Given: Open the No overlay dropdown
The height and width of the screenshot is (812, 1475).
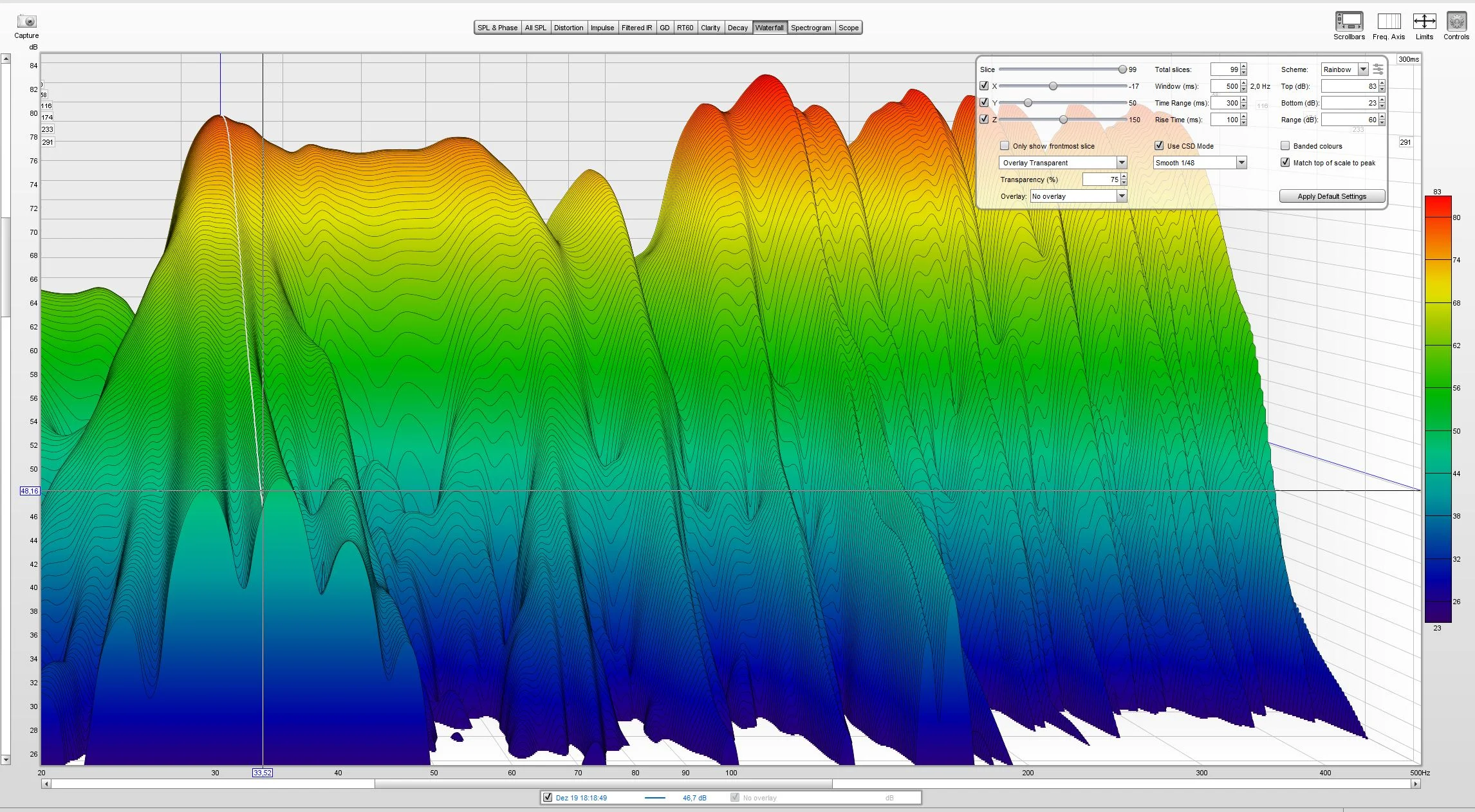Looking at the screenshot, I should coord(1079,196).
